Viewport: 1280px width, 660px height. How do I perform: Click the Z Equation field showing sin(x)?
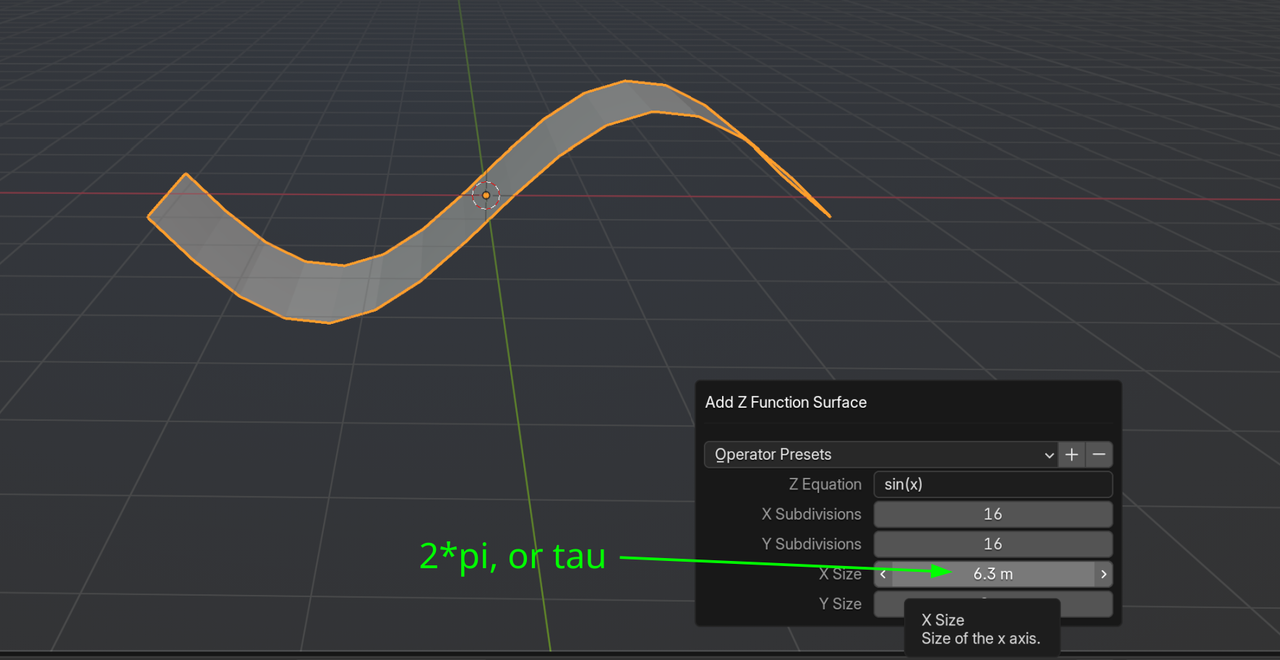[x=992, y=484]
